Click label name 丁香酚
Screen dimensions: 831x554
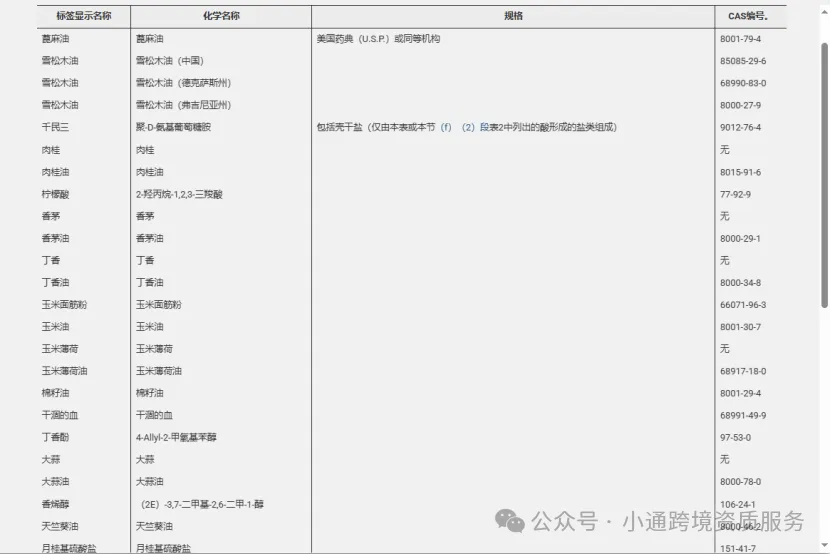[x=55, y=437]
